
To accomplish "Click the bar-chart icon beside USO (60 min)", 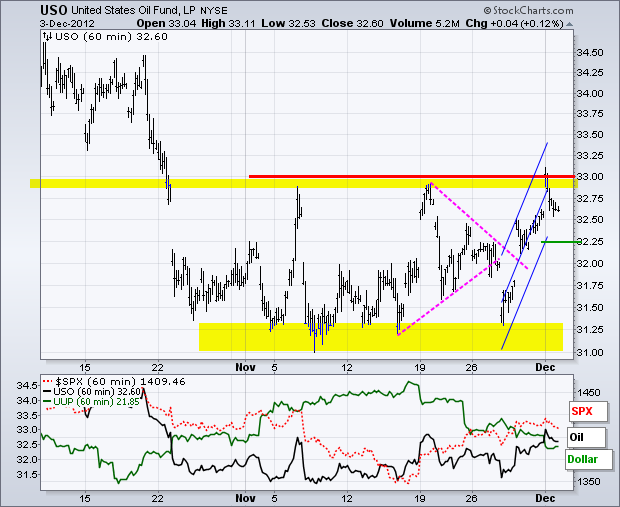I will click(x=47, y=36).
